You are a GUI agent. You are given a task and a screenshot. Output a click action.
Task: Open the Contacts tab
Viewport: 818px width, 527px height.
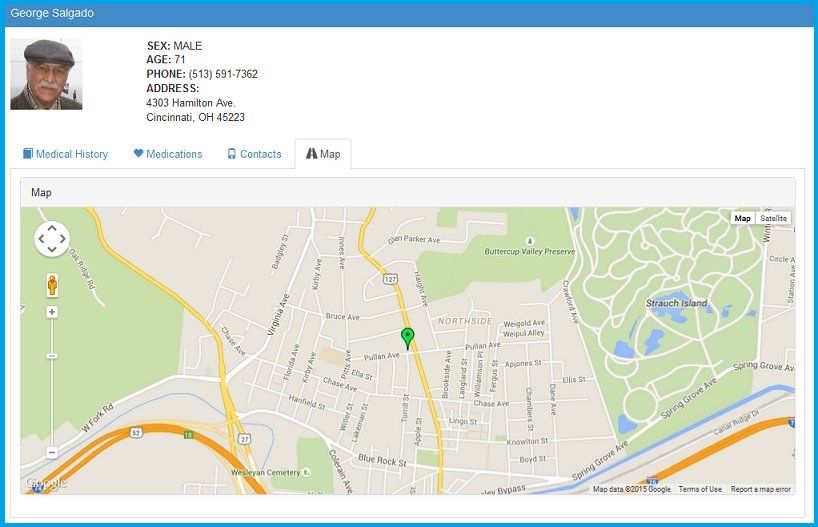[x=255, y=154]
